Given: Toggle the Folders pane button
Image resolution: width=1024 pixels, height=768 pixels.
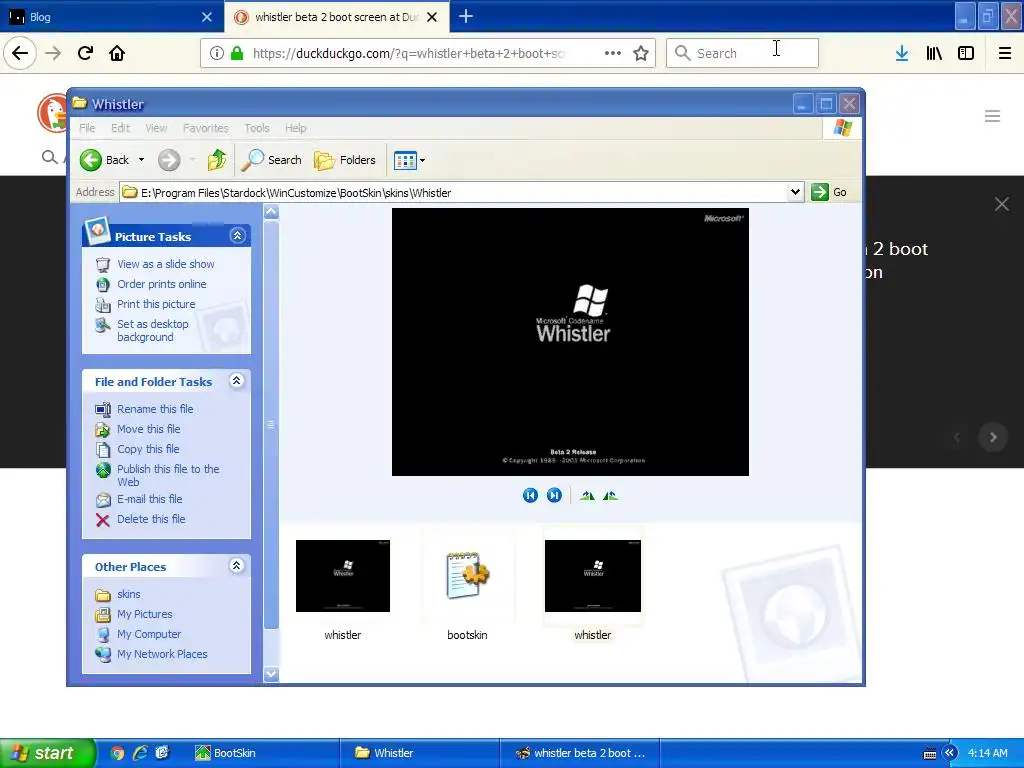Looking at the screenshot, I should pyautogui.click(x=345, y=160).
